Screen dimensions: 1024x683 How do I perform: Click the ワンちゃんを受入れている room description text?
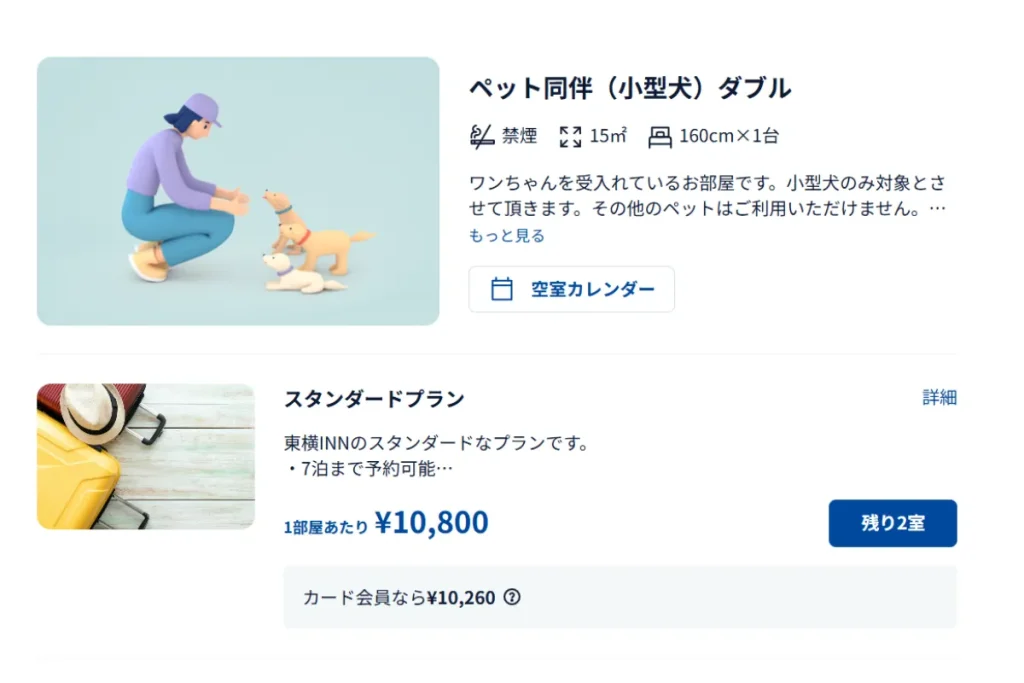point(707,197)
